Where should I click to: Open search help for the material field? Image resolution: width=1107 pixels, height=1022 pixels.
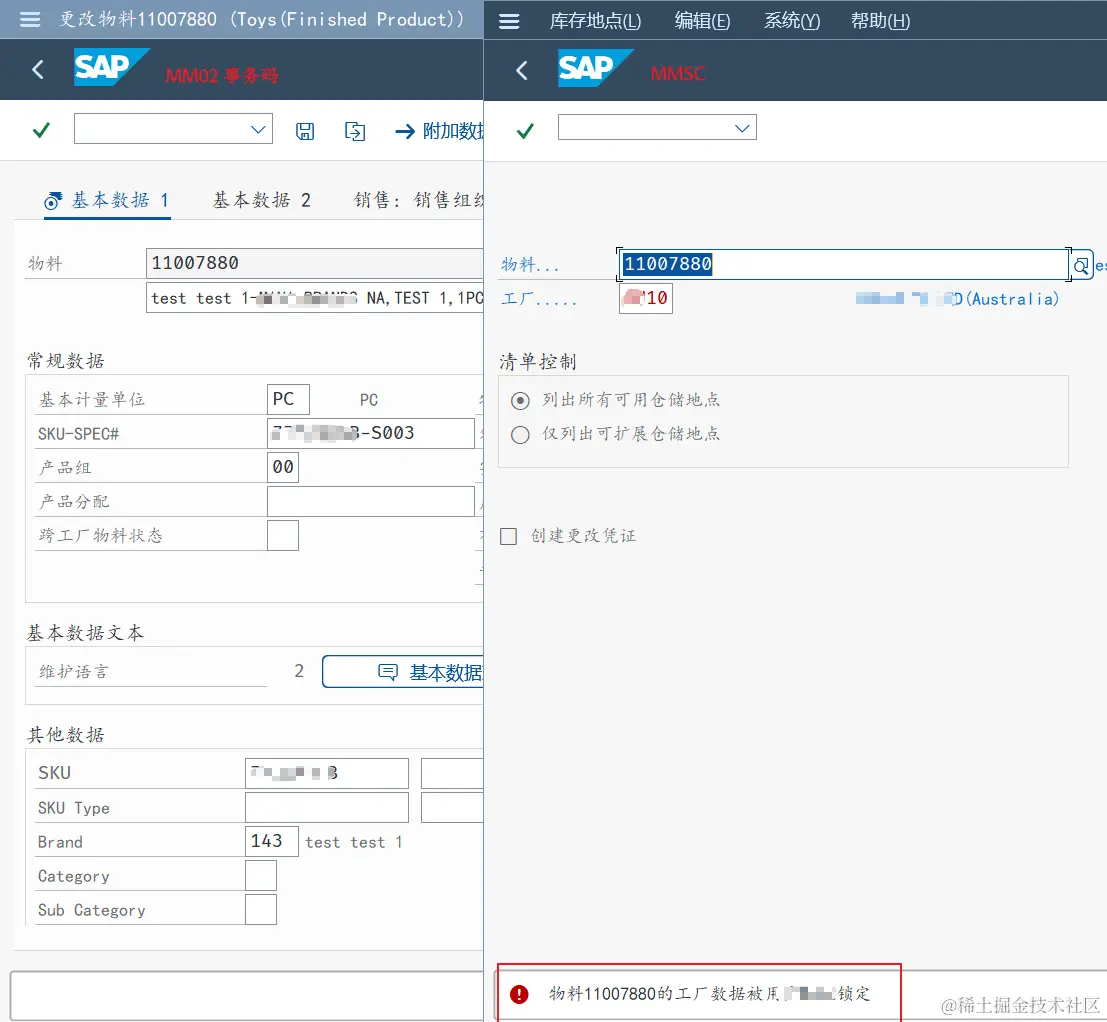(x=1081, y=266)
